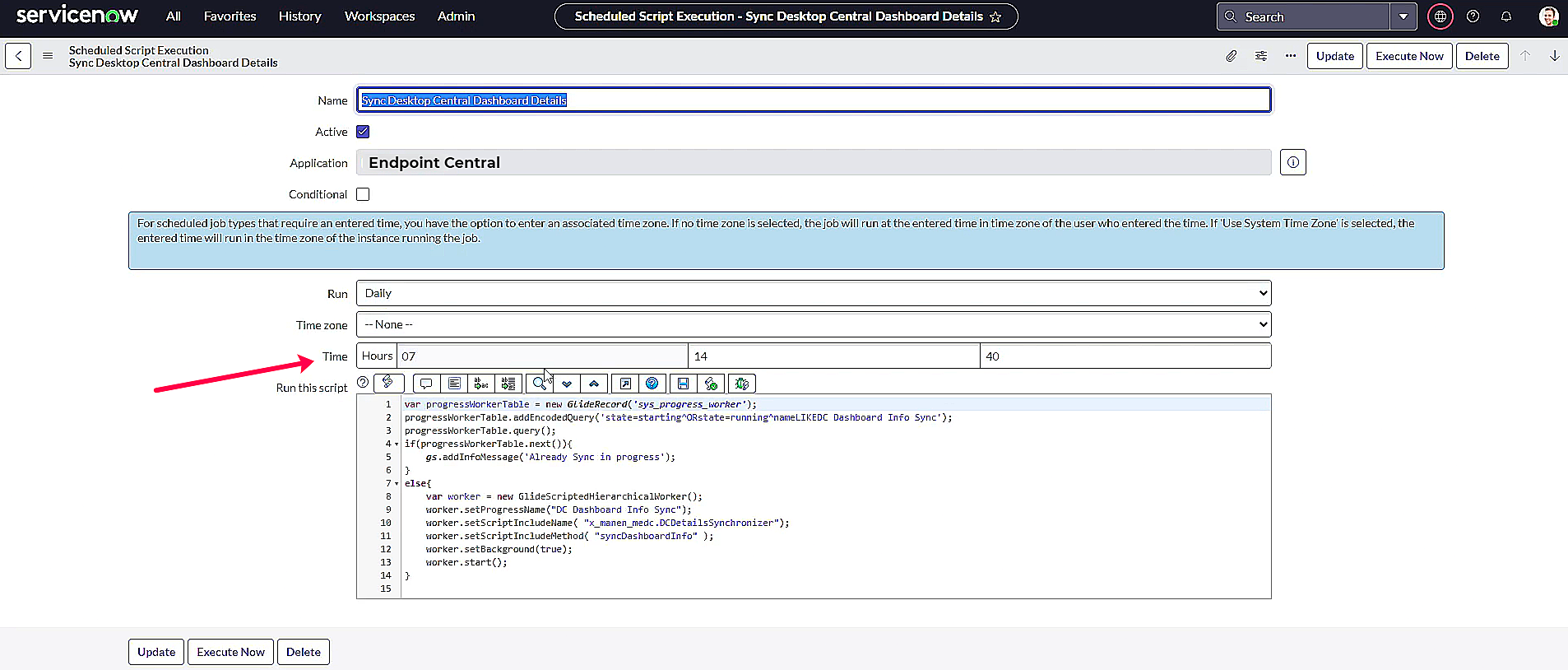Click the save floppy disk icon

(682, 384)
